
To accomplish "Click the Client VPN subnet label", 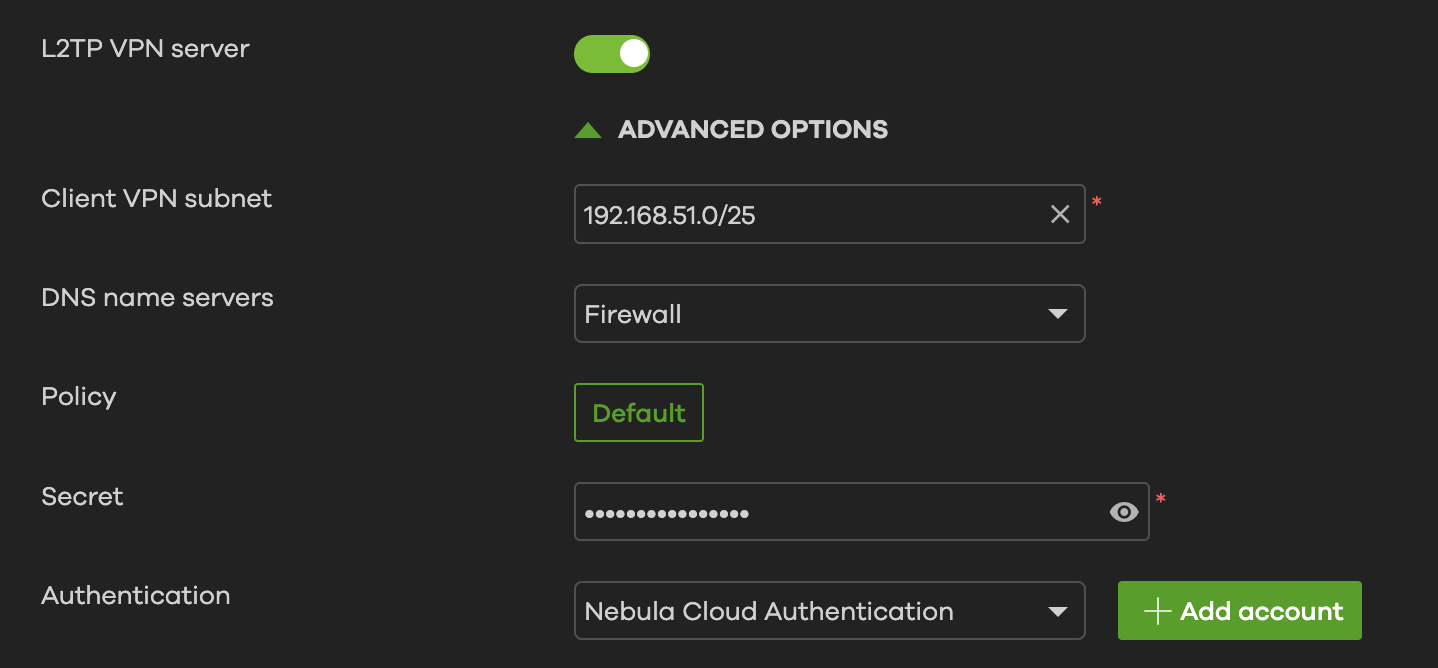I will click(x=157, y=198).
